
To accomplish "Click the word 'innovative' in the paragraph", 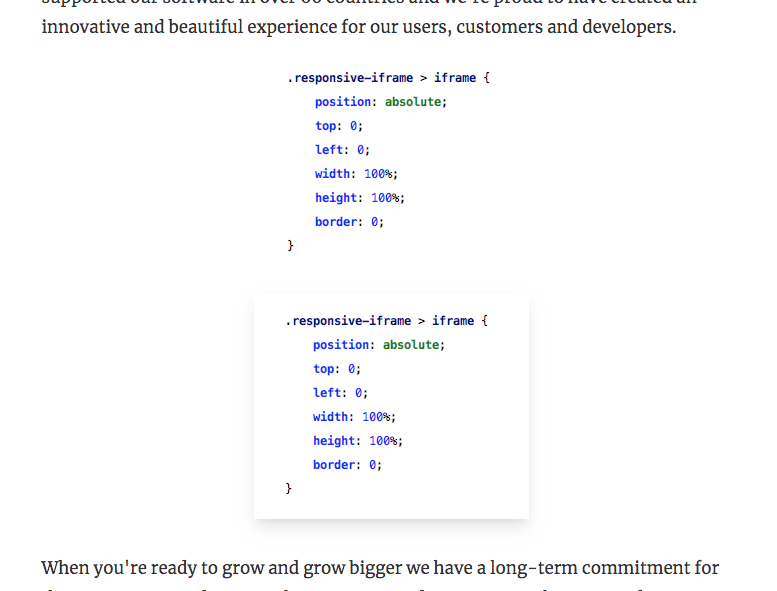I will pos(85,27).
